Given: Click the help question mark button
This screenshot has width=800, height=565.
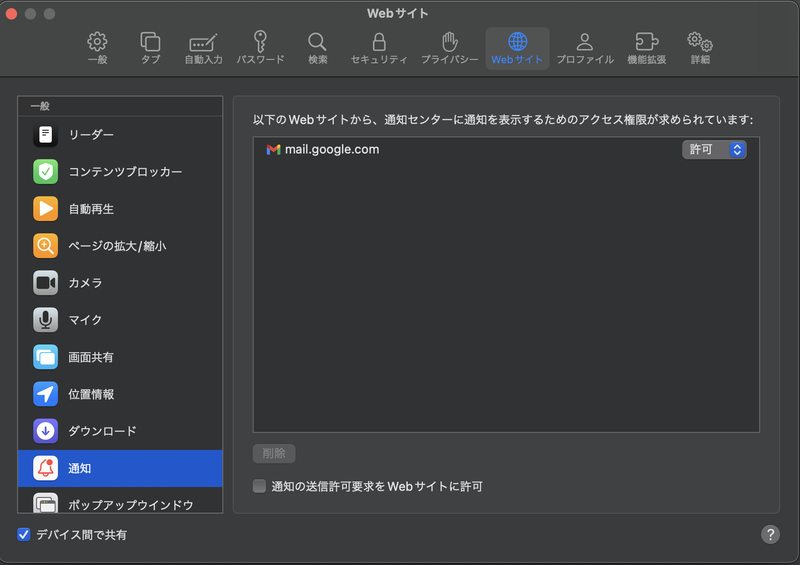Looking at the screenshot, I should (770, 534).
